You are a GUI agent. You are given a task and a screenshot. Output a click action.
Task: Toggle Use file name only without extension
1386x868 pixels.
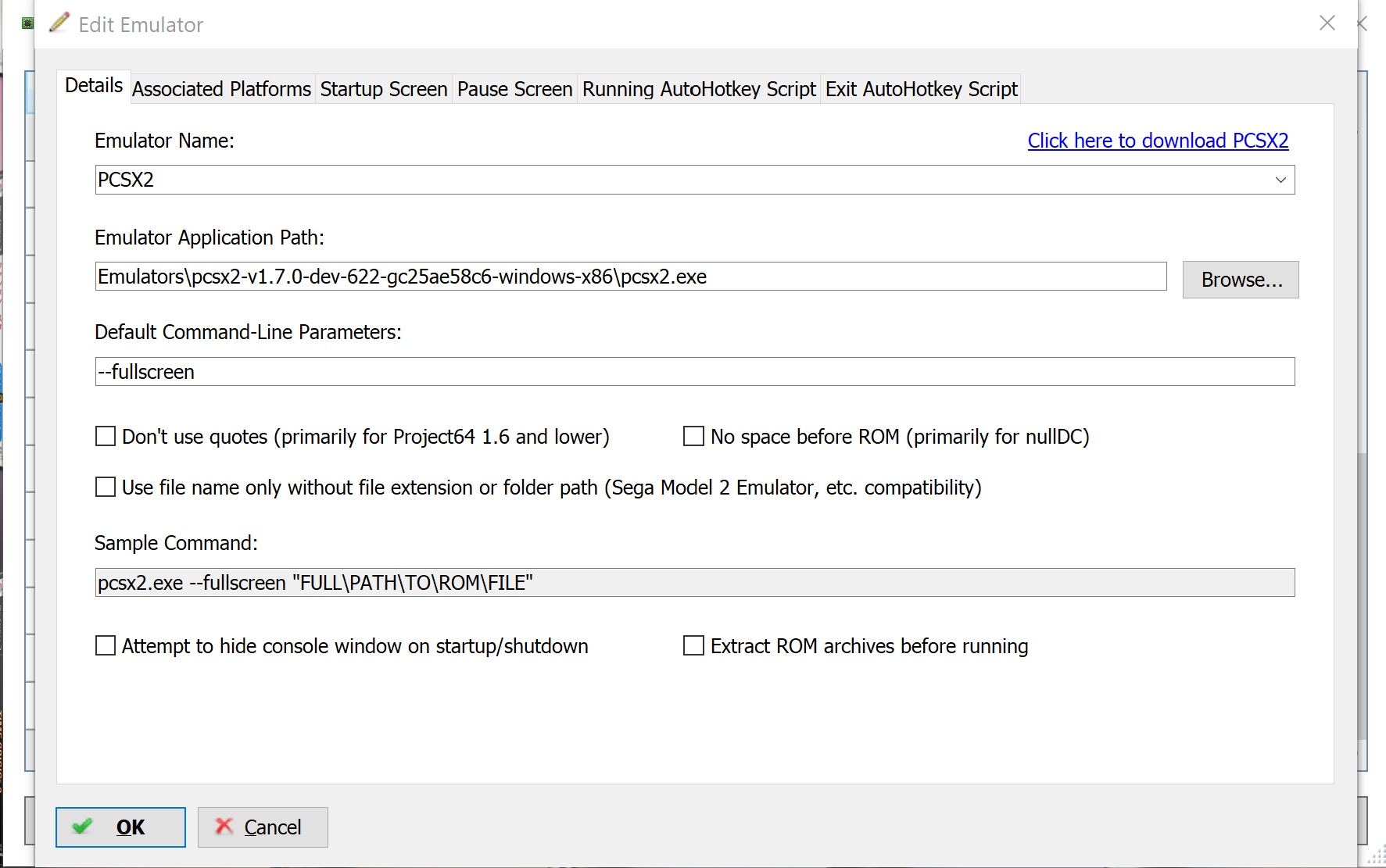[106, 487]
